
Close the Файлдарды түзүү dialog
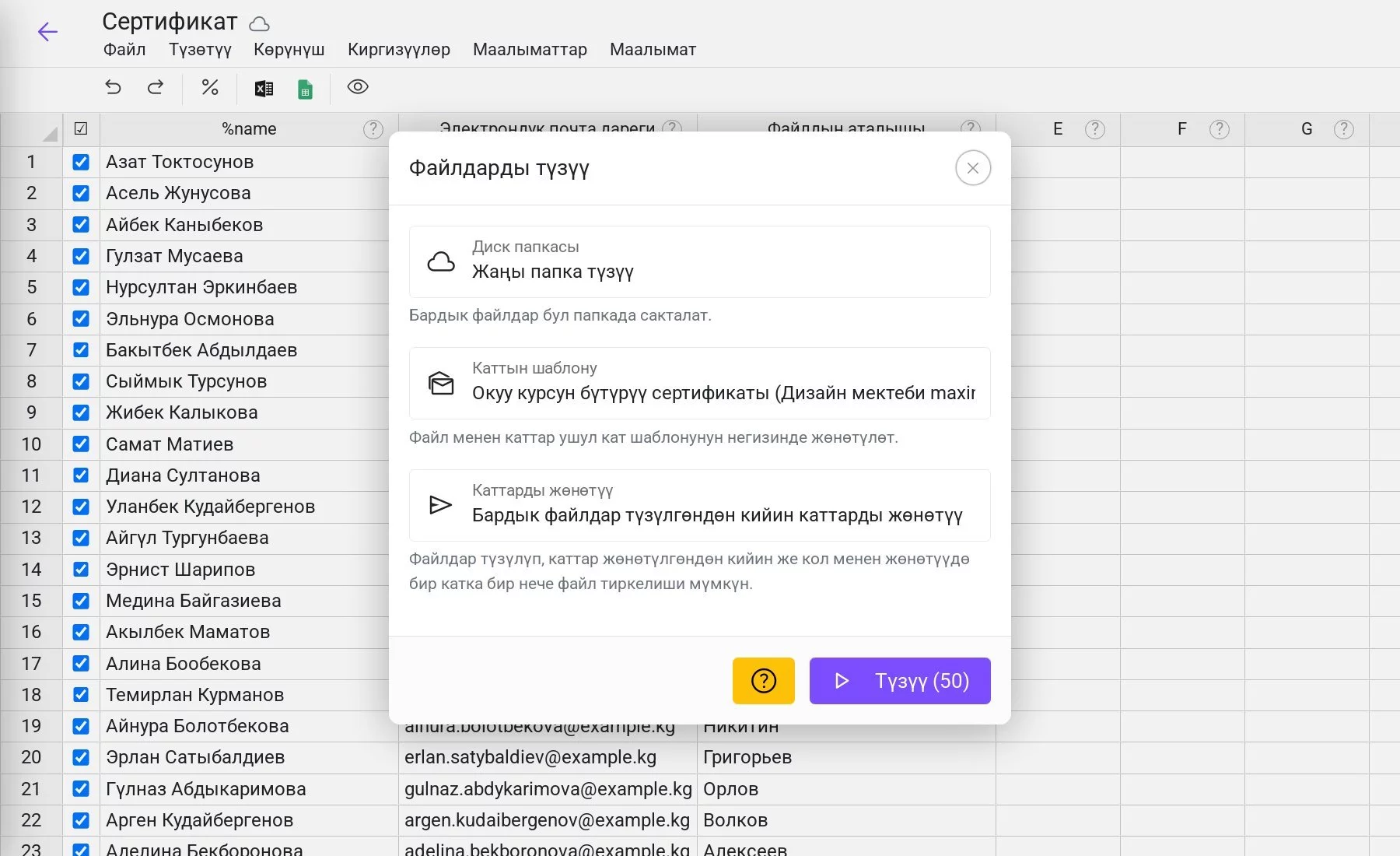coord(973,168)
